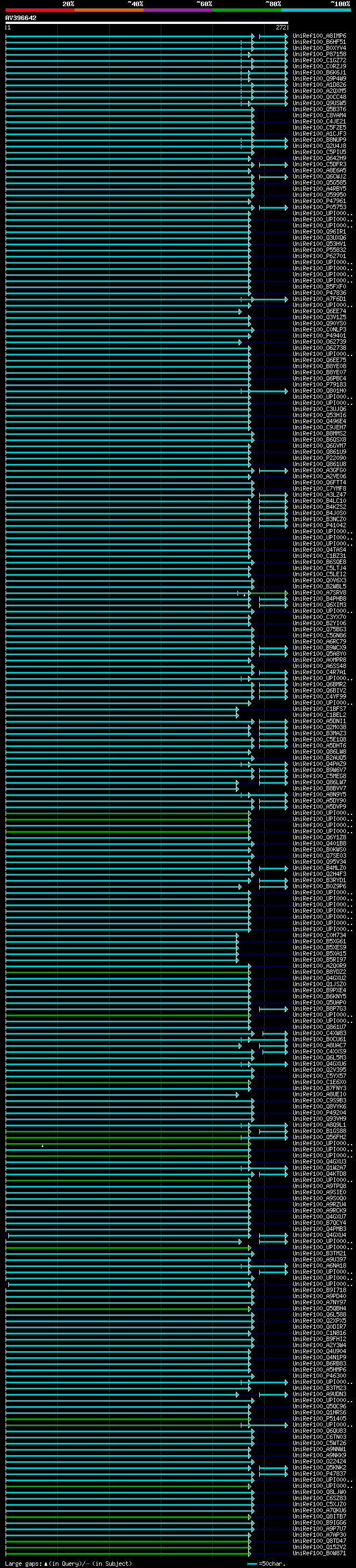Select the UniRef100_P79183 label
Screen dimensions: 356x1568
[x=319, y=385]
